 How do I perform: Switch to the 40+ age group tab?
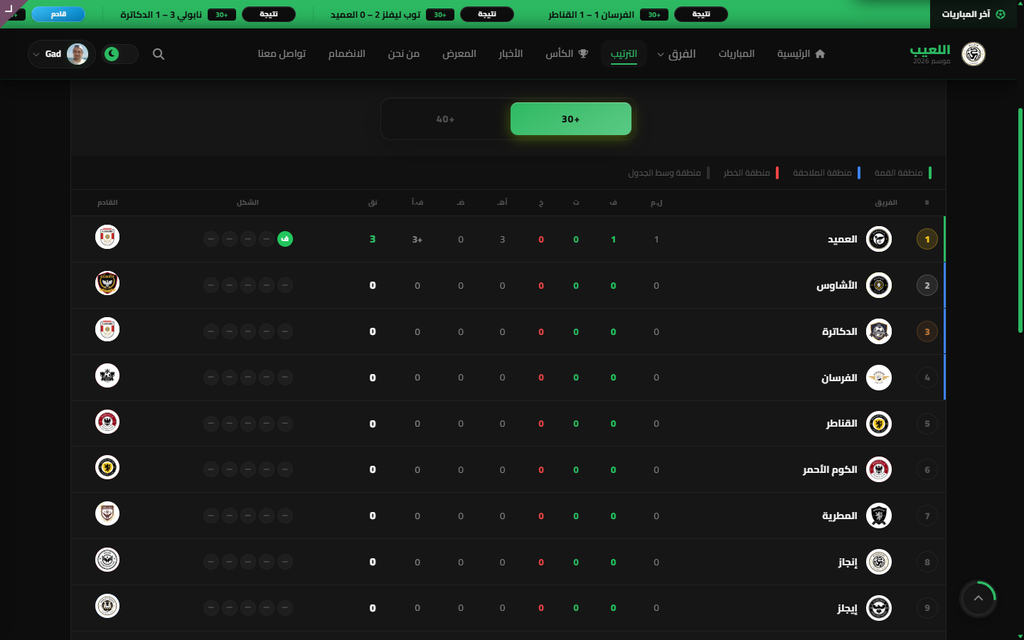(445, 119)
